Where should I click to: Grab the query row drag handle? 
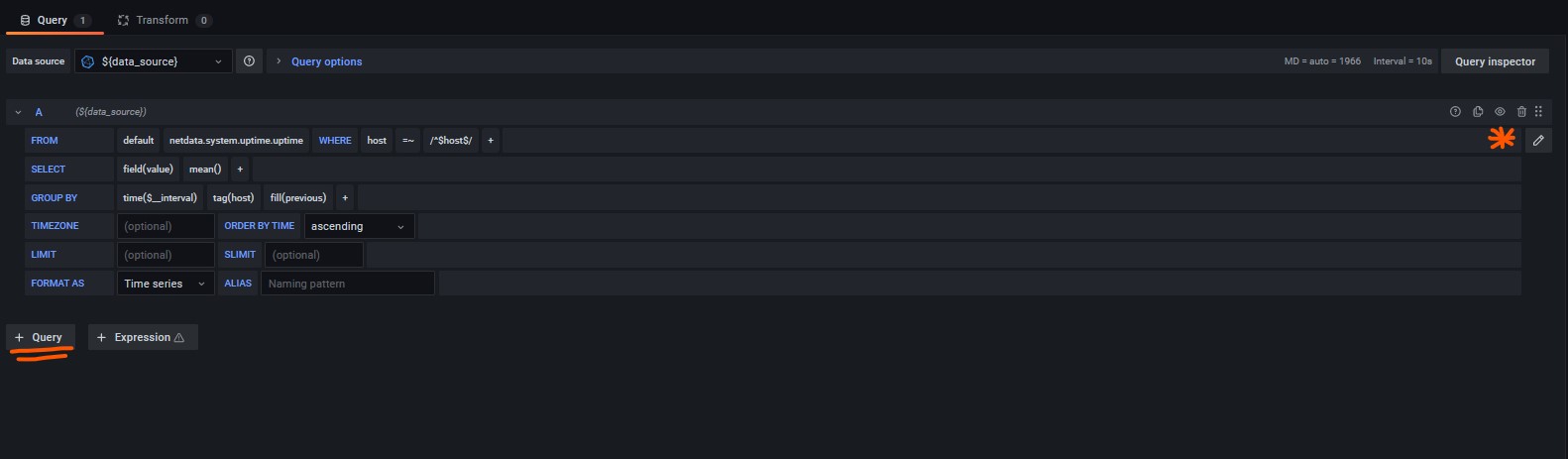click(x=1539, y=112)
